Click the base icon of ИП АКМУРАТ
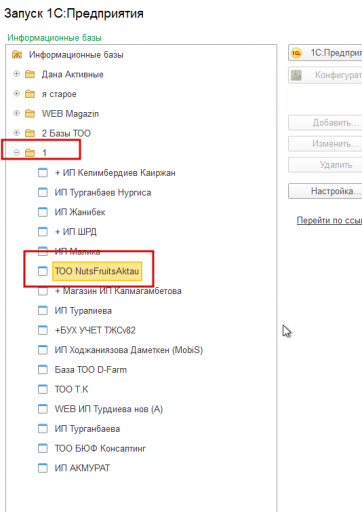 43,468
